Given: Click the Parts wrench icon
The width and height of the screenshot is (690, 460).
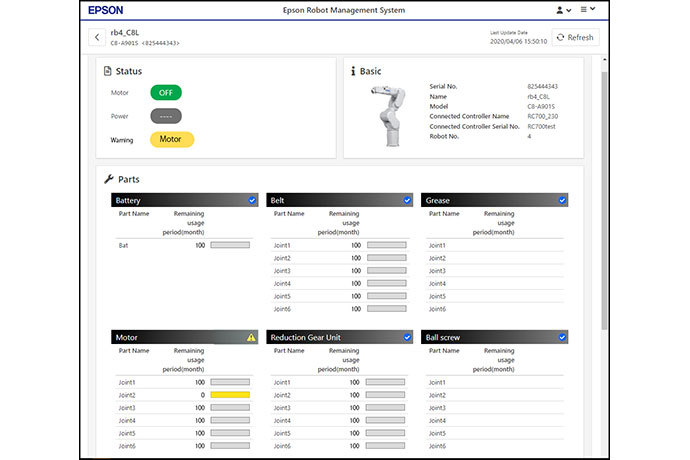Looking at the screenshot, I should click(x=109, y=179).
